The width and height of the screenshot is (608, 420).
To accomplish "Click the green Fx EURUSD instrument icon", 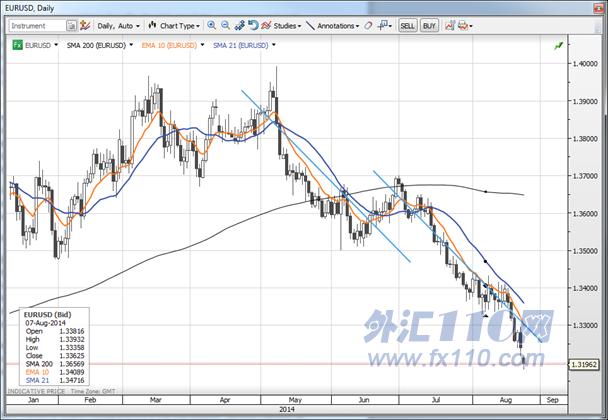I will pyautogui.click(x=17, y=45).
